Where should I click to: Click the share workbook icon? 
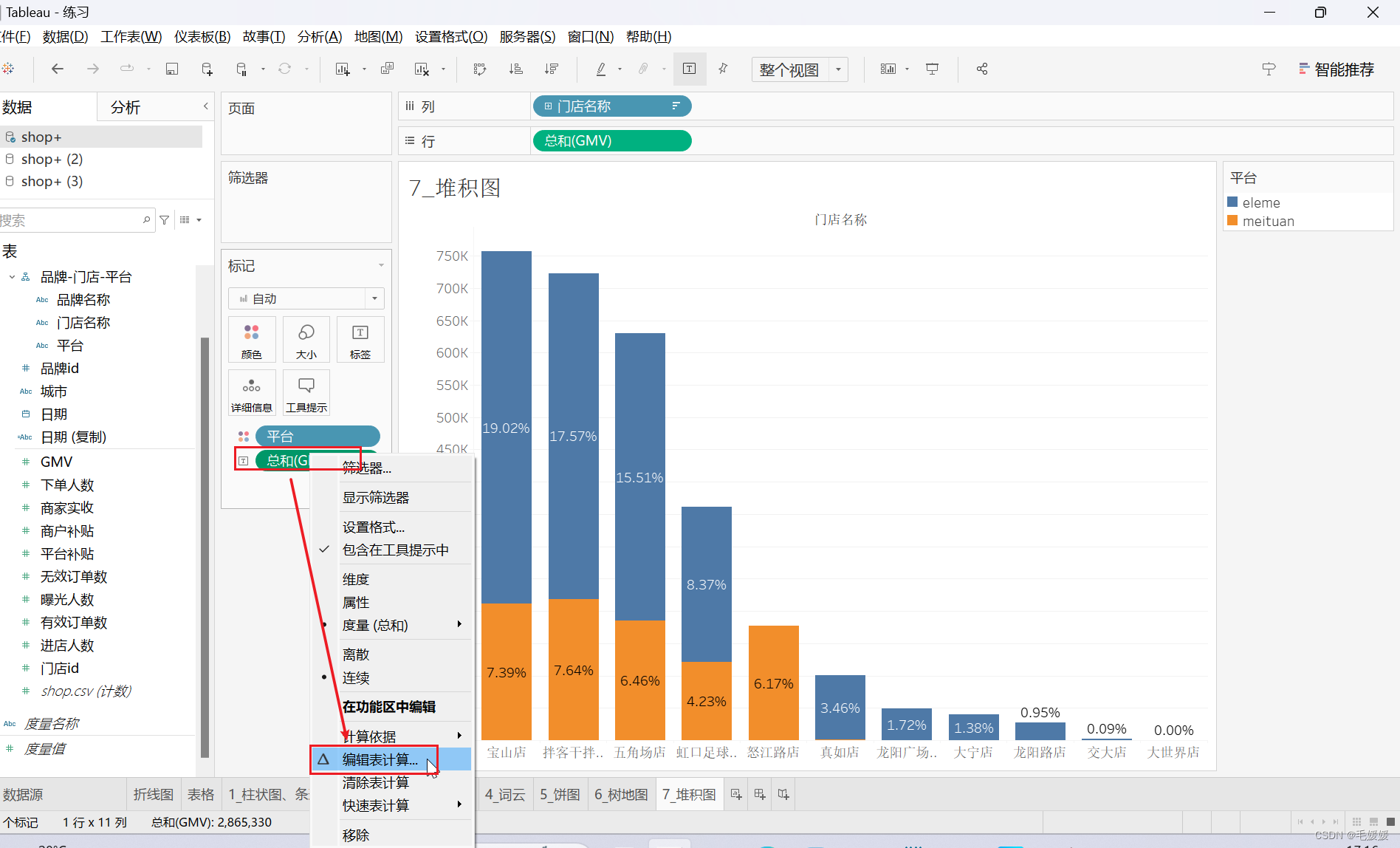click(982, 69)
